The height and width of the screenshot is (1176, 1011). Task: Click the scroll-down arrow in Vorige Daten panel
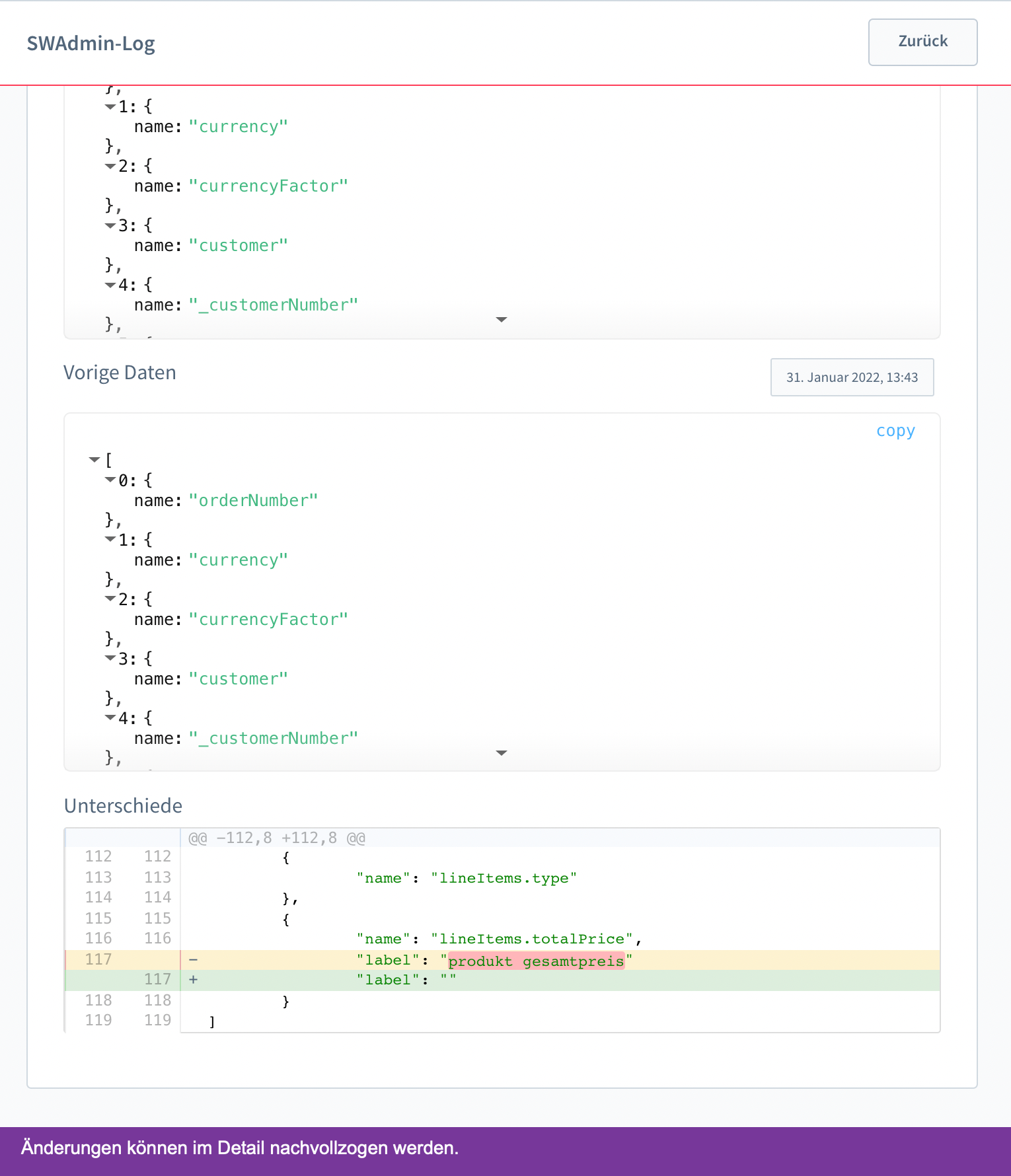502,753
